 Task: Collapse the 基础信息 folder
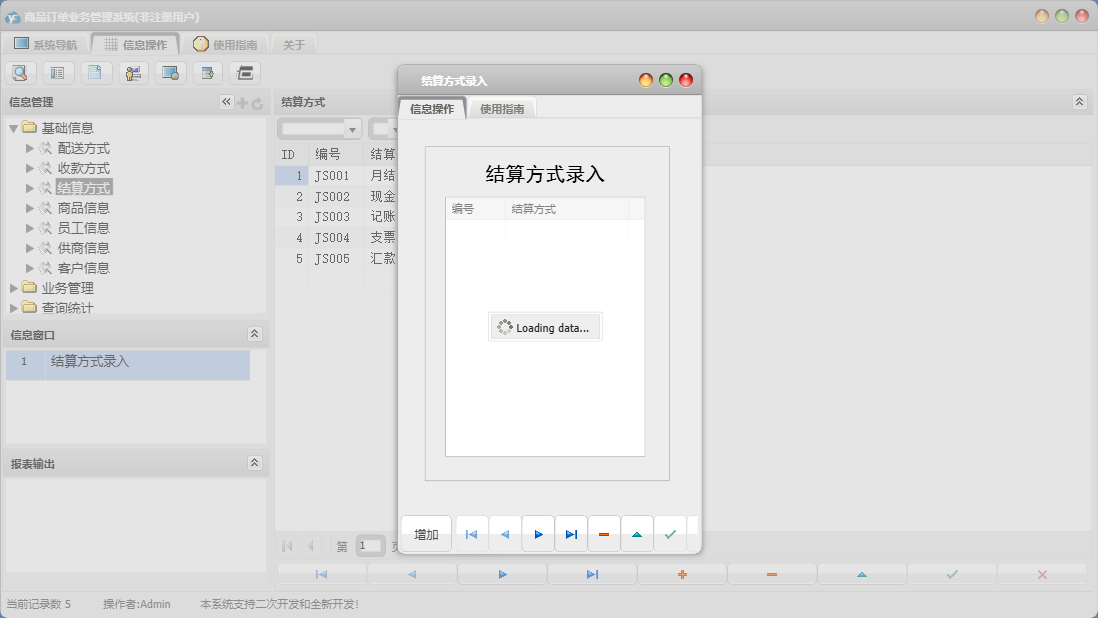(x=13, y=127)
